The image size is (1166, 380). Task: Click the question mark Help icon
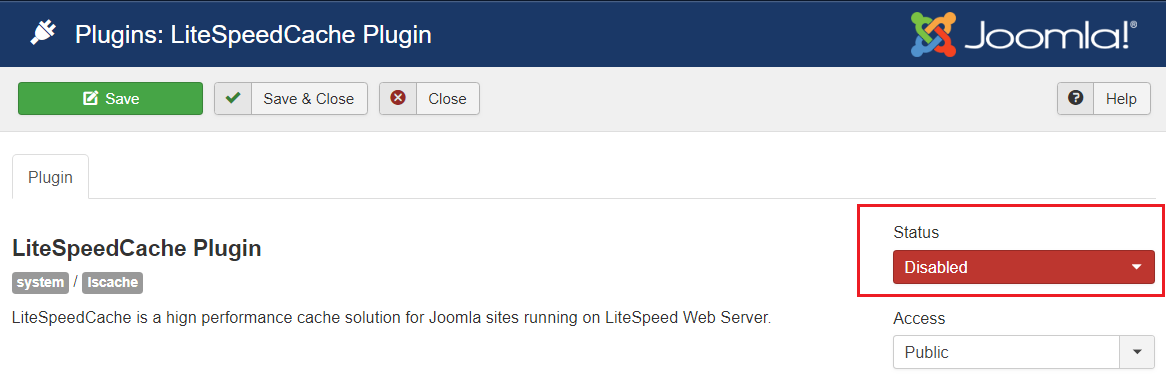[1075, 98]
